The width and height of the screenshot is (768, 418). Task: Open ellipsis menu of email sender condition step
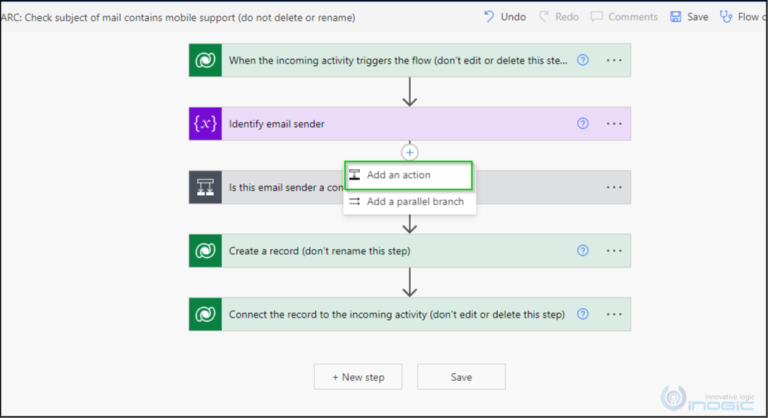pos(614,187)
